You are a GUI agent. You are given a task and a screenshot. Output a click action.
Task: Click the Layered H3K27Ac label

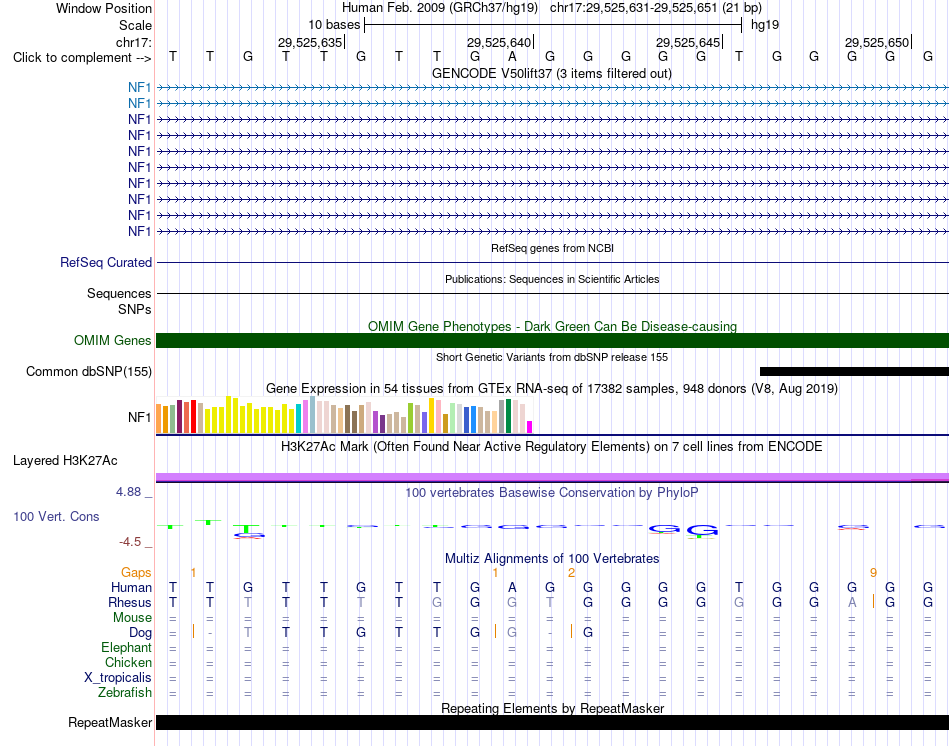click(x=65, y=461)
